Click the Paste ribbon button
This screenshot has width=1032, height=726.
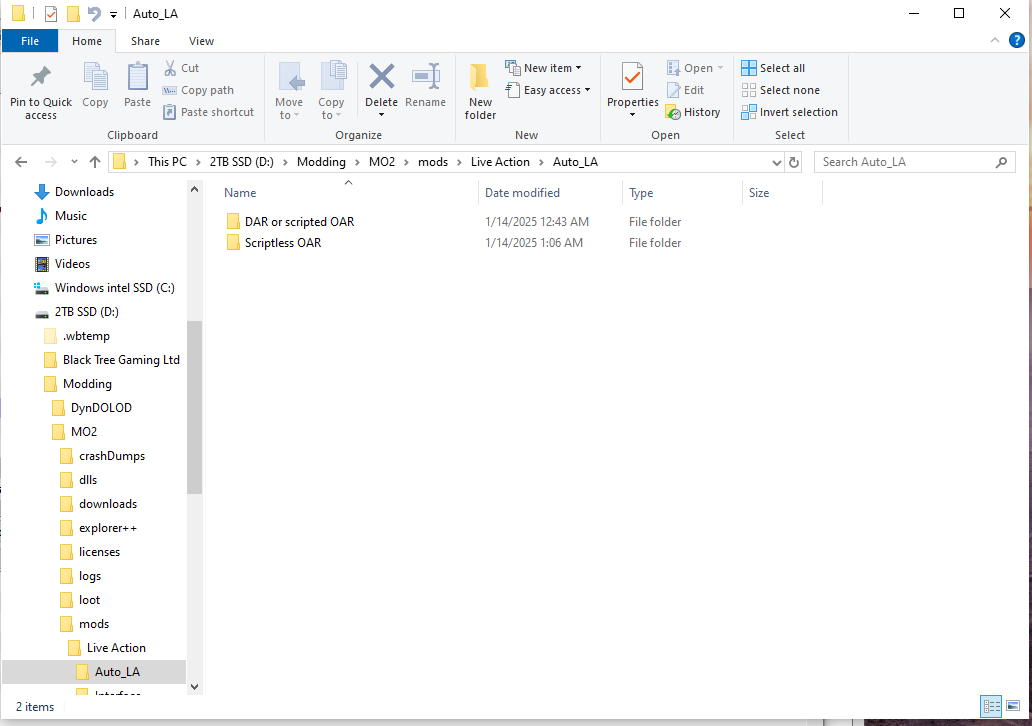[x=137, y=86]
